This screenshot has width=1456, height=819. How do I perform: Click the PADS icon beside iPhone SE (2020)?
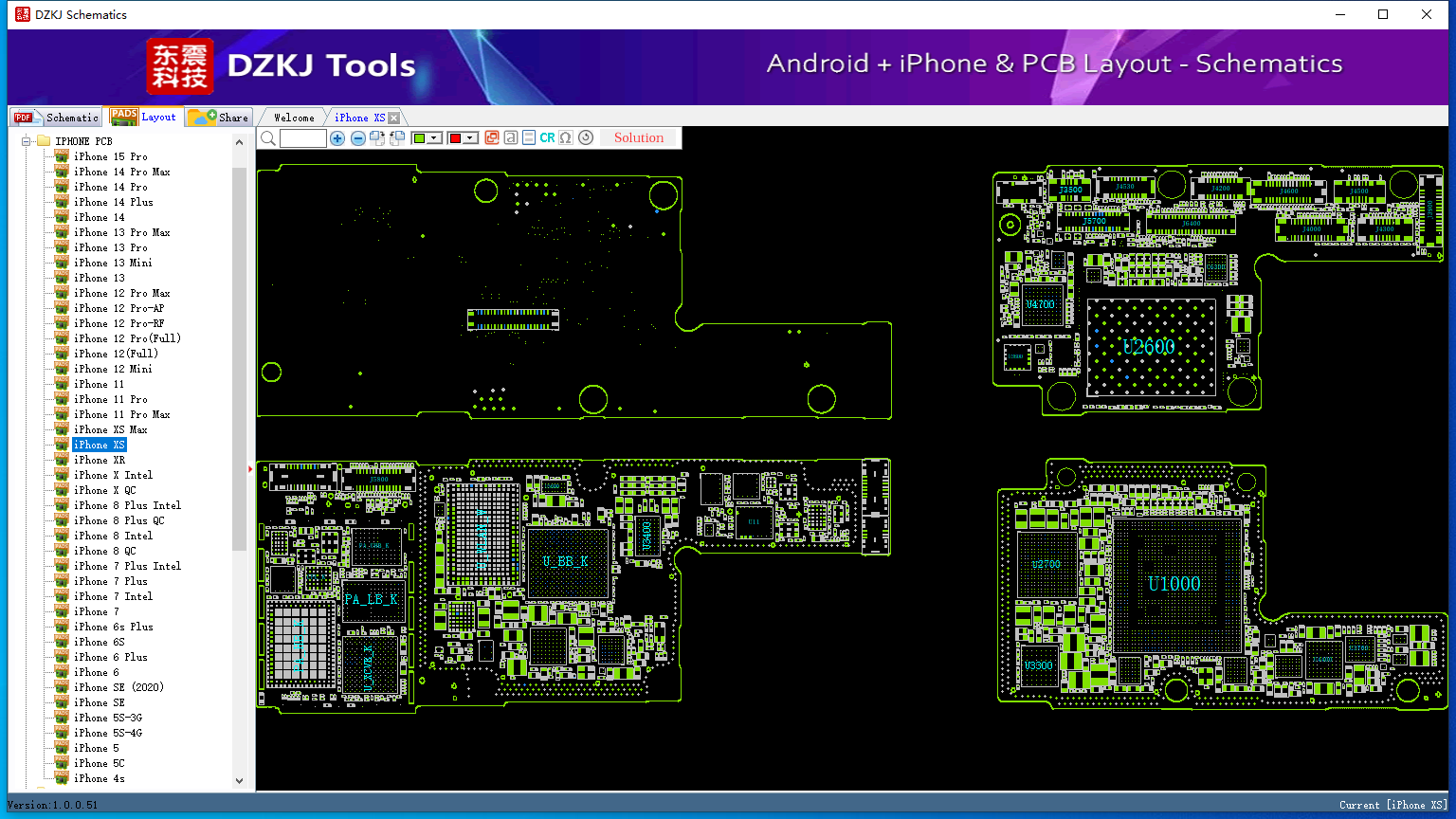click(x=62, y=687)
